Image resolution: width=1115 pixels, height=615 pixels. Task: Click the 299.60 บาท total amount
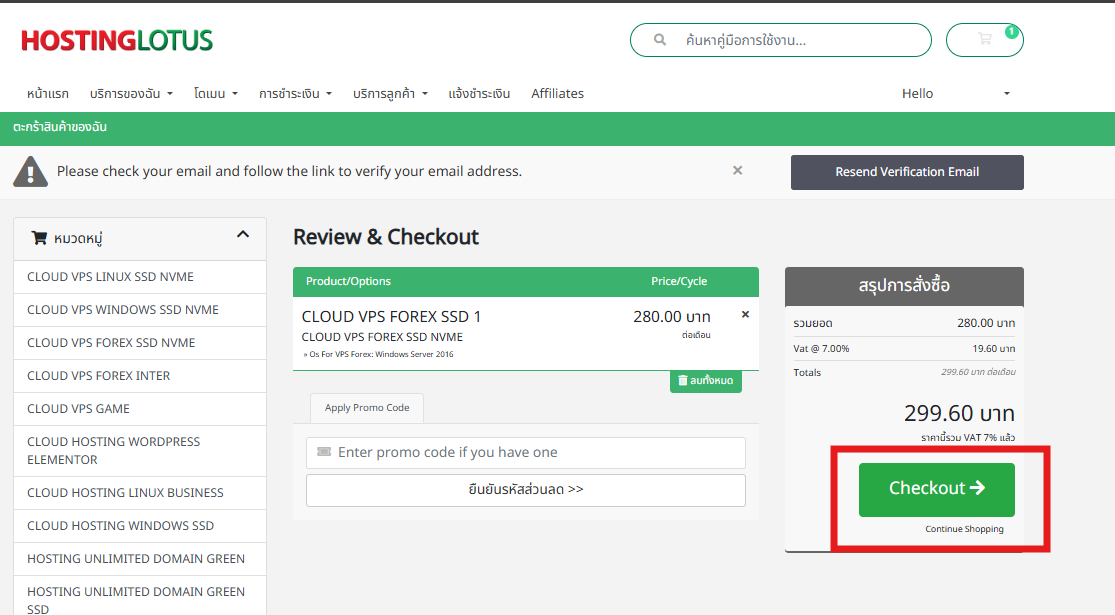(x=959, y=413)
